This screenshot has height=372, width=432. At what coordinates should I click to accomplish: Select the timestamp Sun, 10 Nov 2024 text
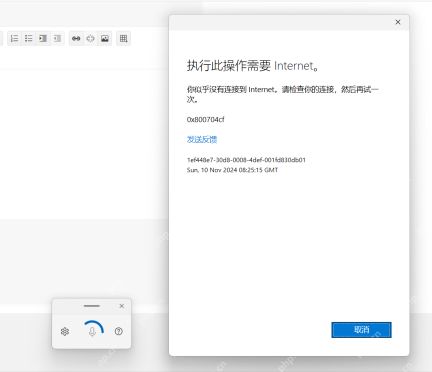click(232, 170)
